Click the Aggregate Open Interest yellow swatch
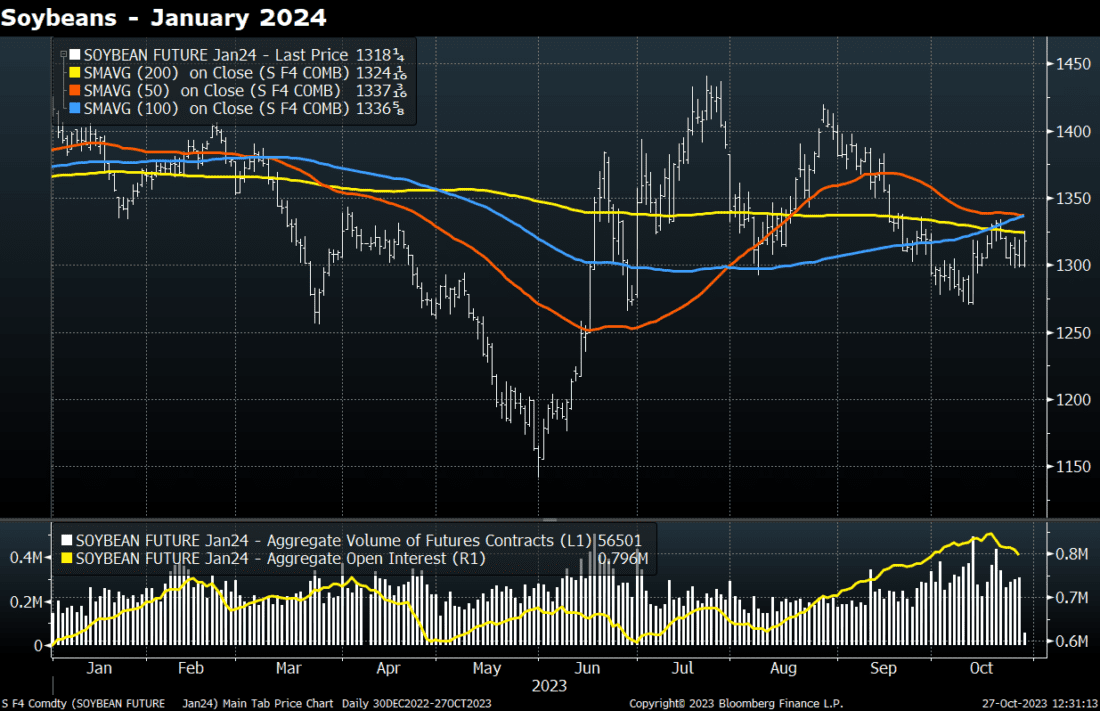This screenshot has height=711, width=1100. (x=67, y=559)
